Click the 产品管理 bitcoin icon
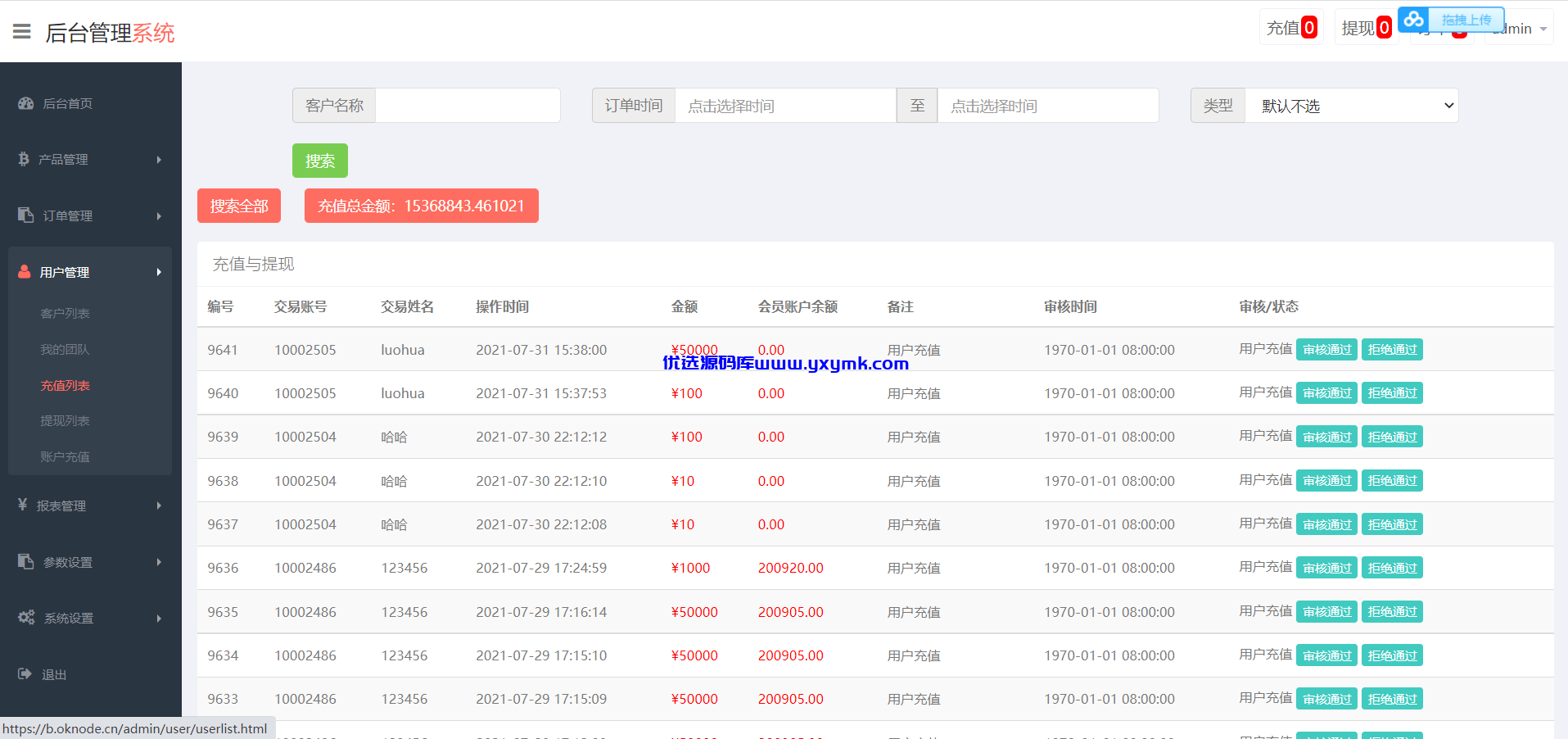1568x739 pixels. coord(24,159)
